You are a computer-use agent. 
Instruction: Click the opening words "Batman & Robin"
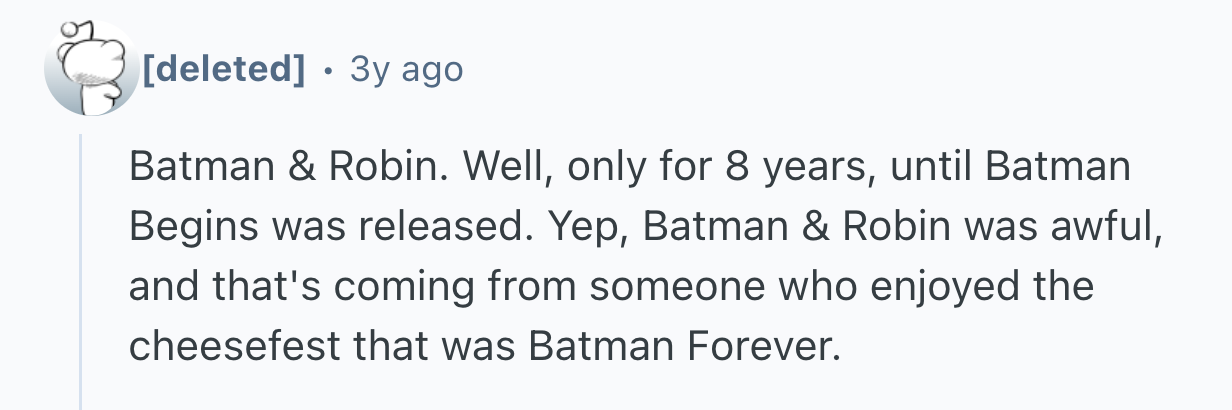[x=282, y=167]
